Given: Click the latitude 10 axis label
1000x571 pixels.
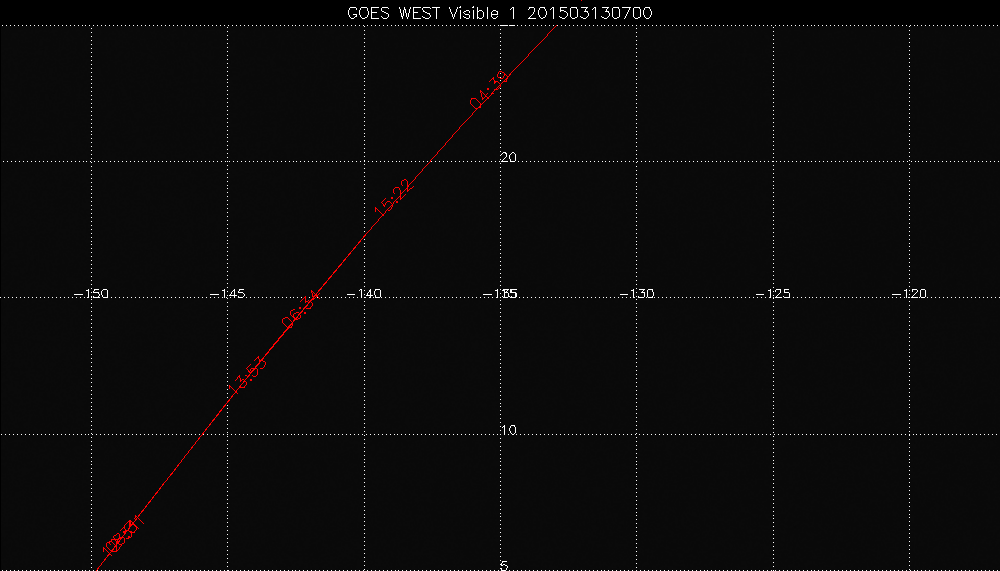Looking at the screenshot, I should [508, 430].
